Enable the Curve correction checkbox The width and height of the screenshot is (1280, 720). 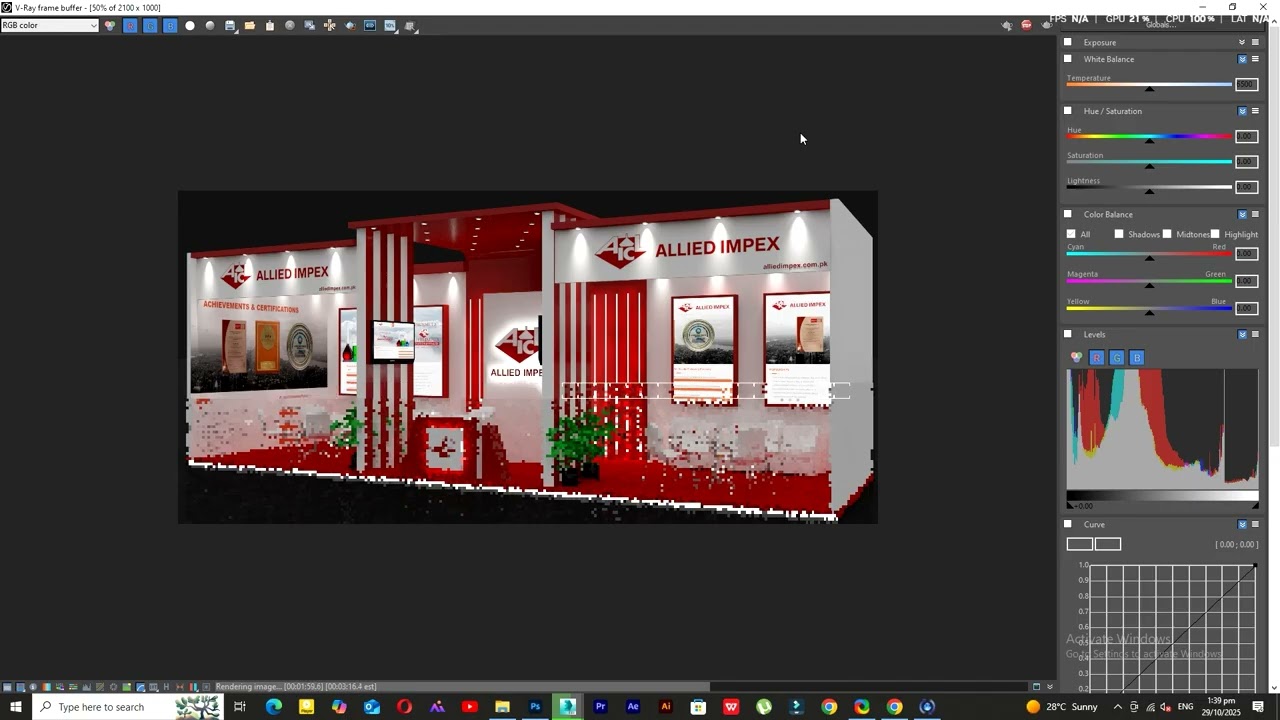(x=1068, y=524)
